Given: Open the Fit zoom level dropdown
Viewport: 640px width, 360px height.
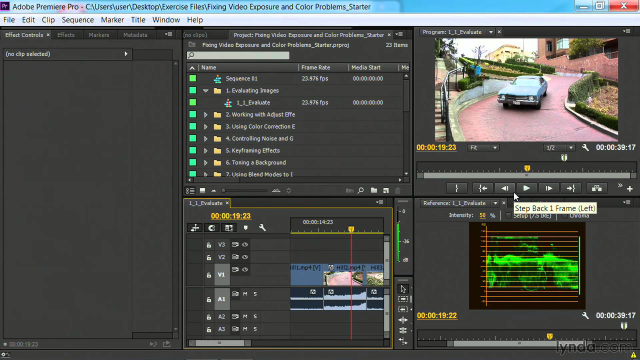Looking at the screenshot, I should [483, 148].
